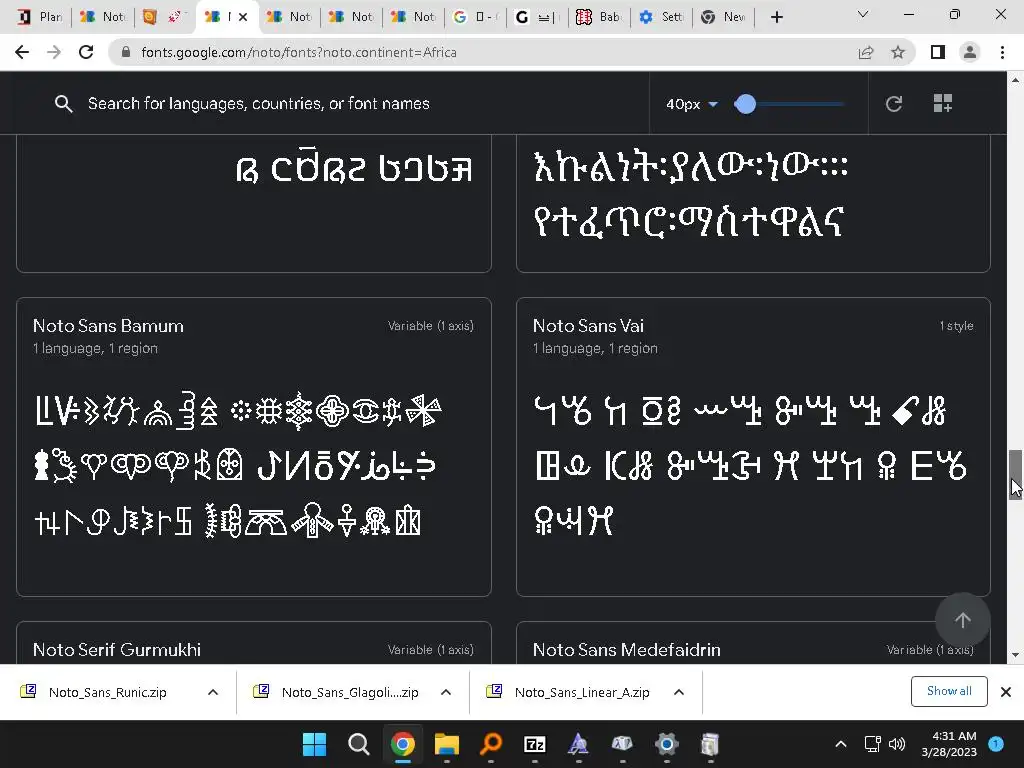Click the Bamum glyph sample text
The height and width of the screenshot is (768, 1024).
point(237,466)
